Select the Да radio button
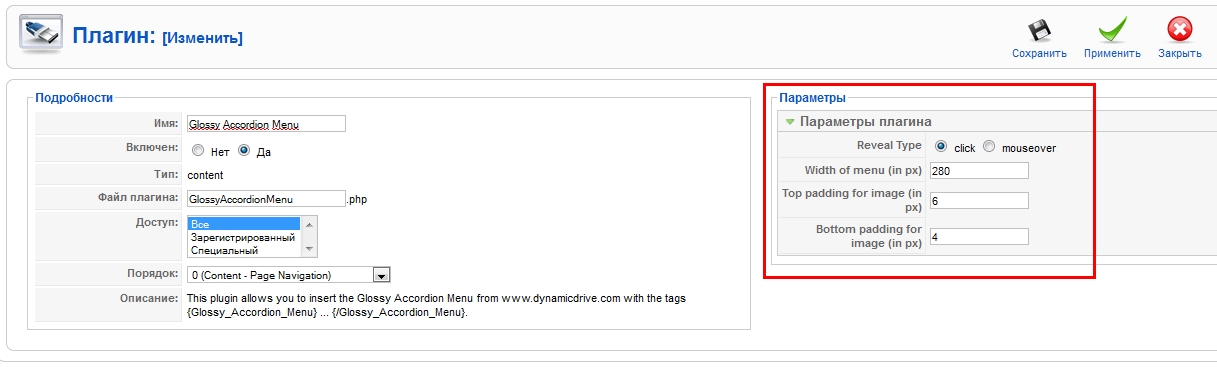The width and height of the screenshot is (1217, 367). [x=244, y=151]
